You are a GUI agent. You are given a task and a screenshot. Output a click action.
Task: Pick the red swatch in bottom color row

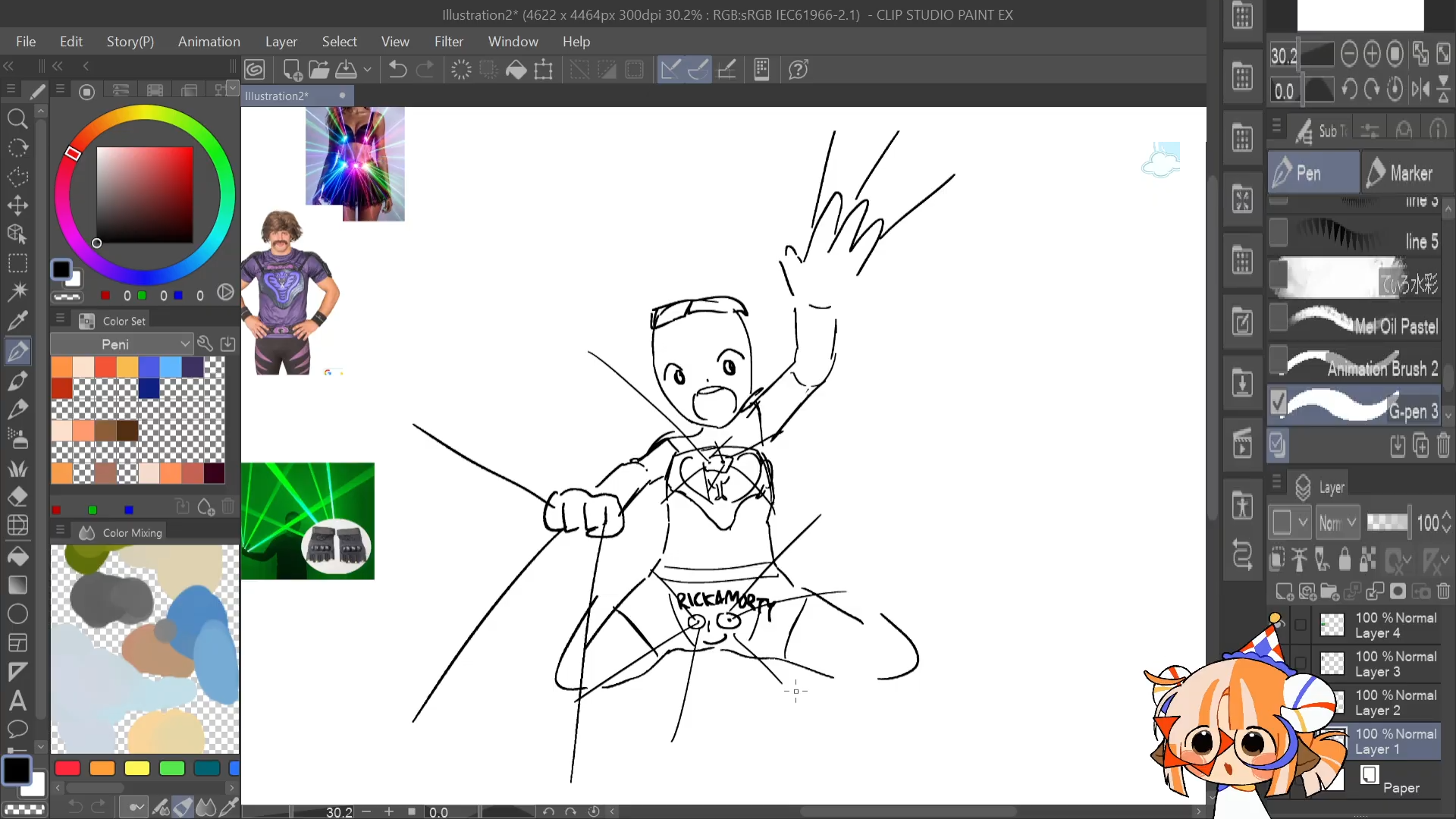pyautogui.click(x=67, y=768)
